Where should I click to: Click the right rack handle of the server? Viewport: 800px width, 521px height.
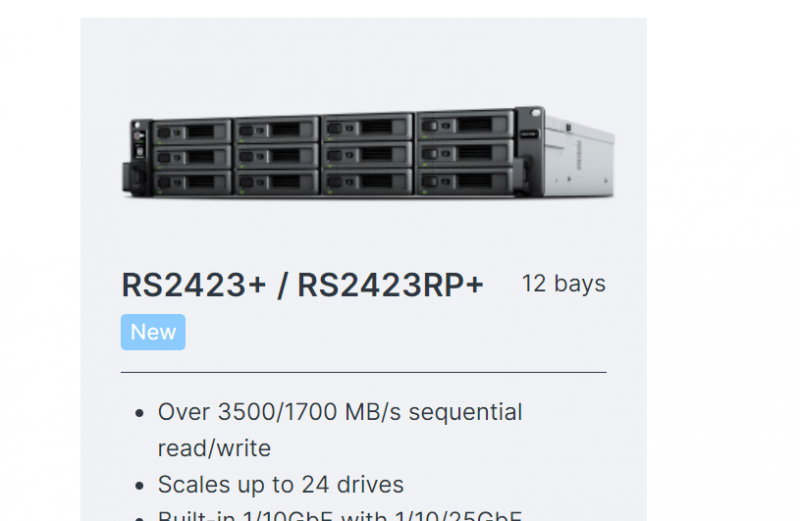(x=523, y=175)
